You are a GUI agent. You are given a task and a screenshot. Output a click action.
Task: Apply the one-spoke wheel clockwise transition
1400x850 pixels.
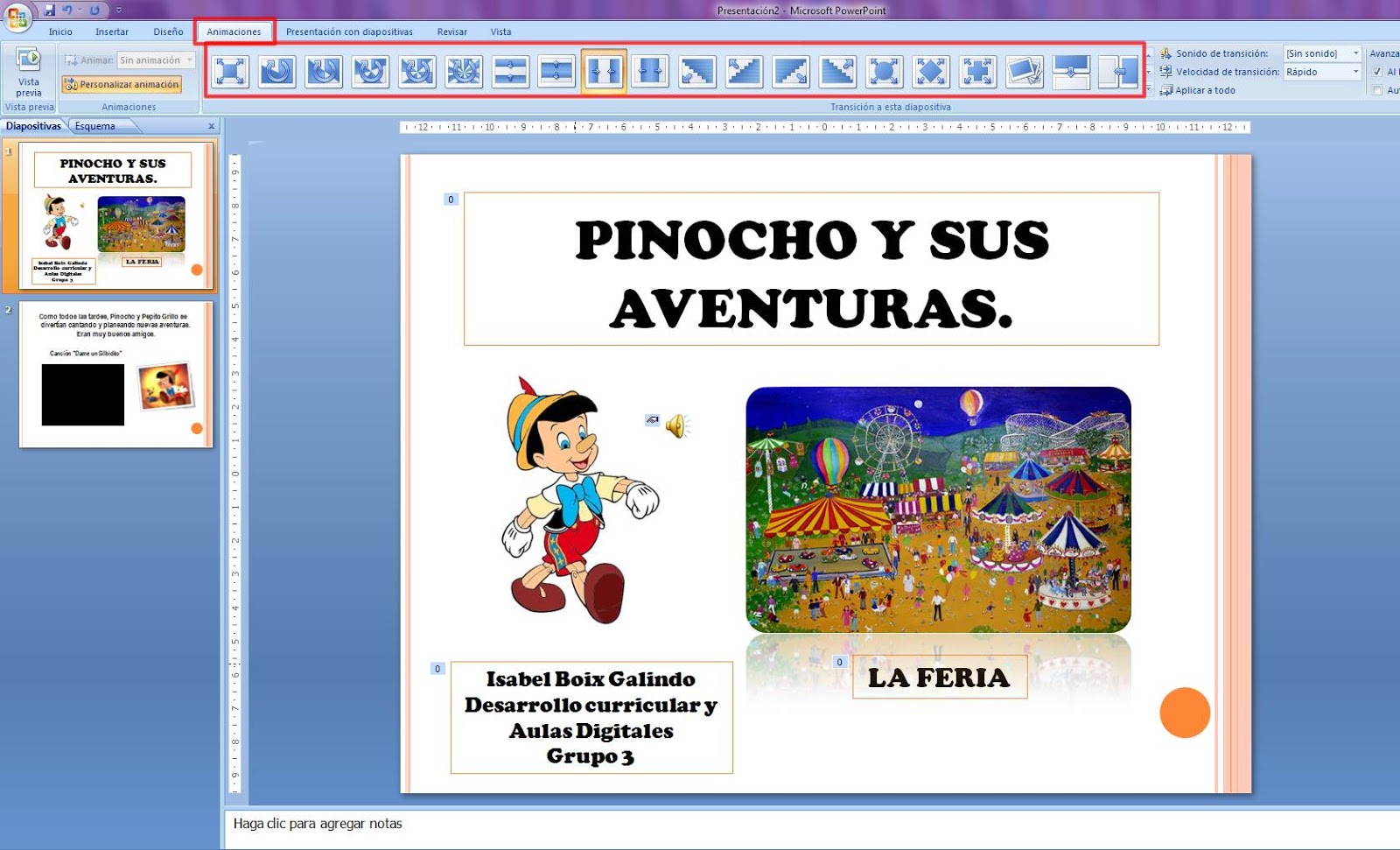276,71
